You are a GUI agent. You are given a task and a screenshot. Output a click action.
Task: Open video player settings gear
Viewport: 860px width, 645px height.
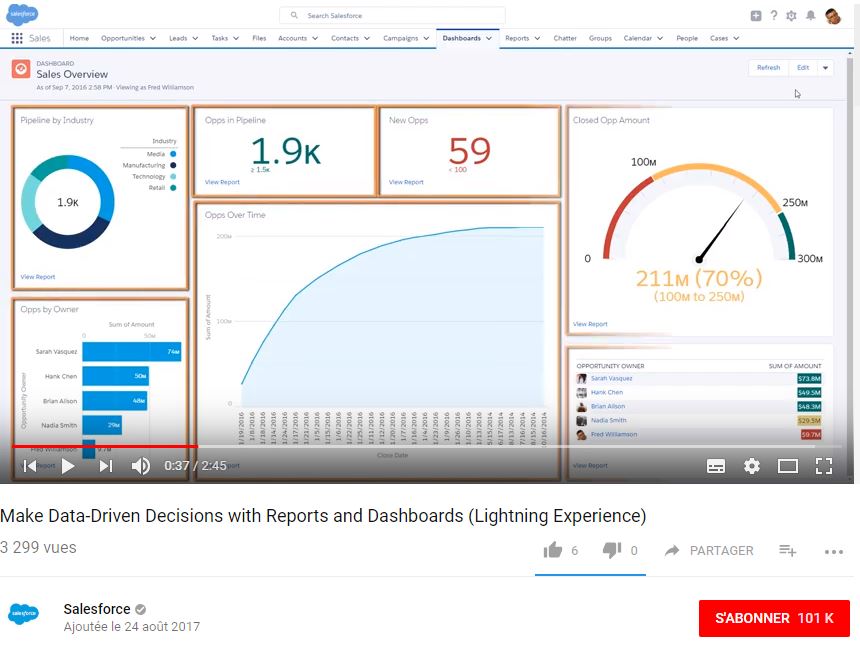751,466
